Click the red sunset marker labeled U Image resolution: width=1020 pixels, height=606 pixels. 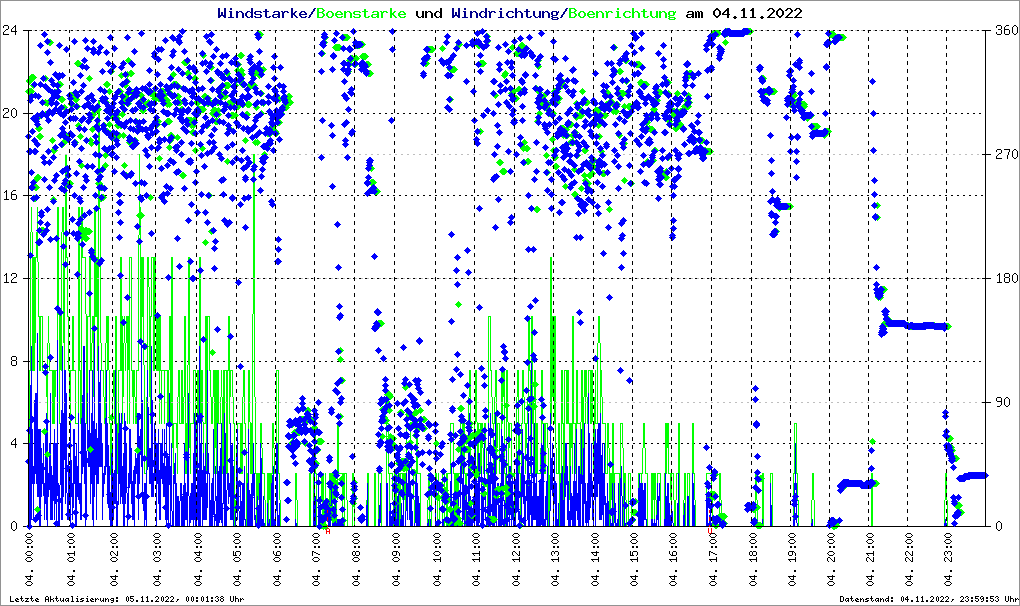click(x=710, y=531)
